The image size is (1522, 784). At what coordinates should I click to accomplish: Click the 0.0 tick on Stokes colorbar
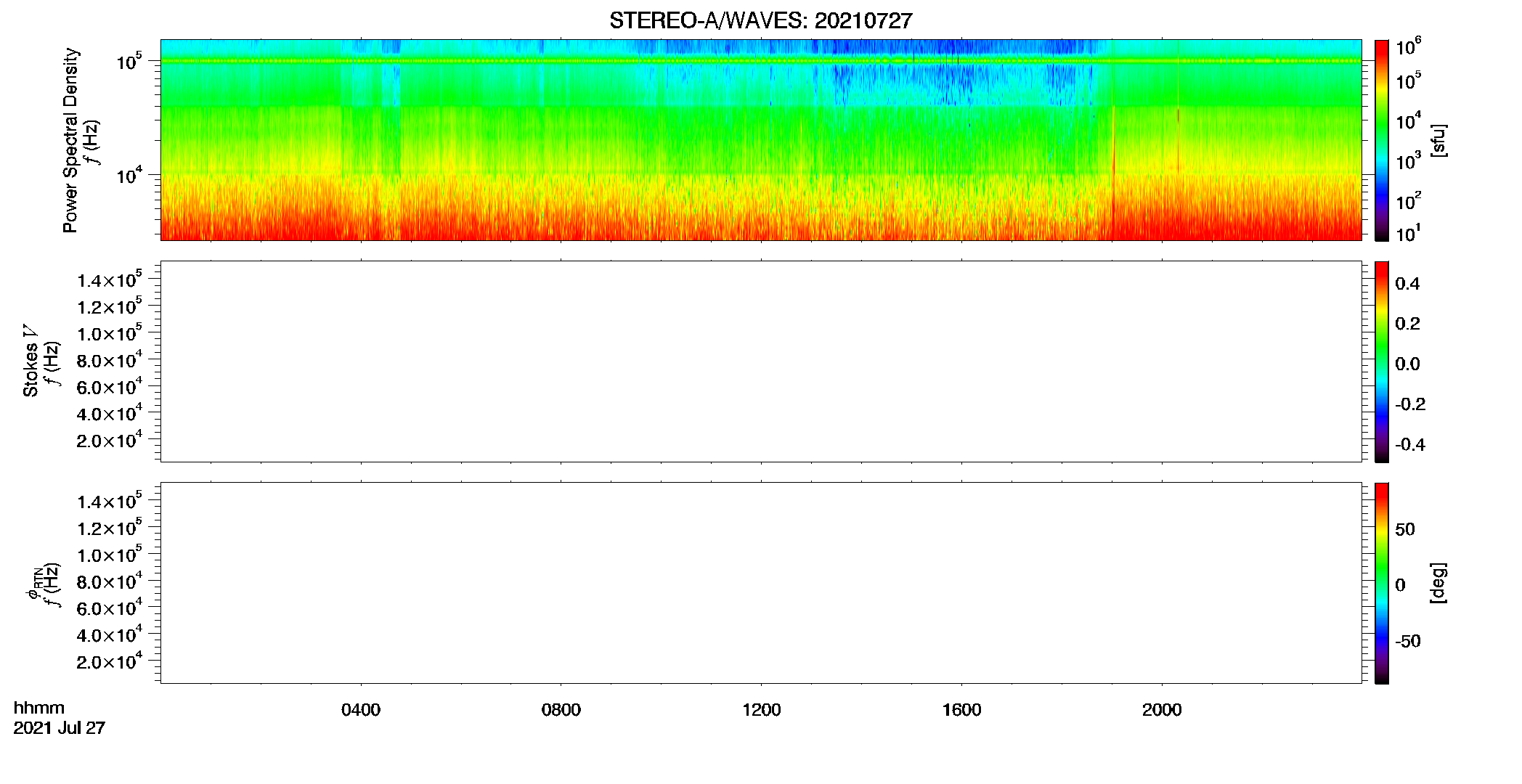click(1407, 364)
